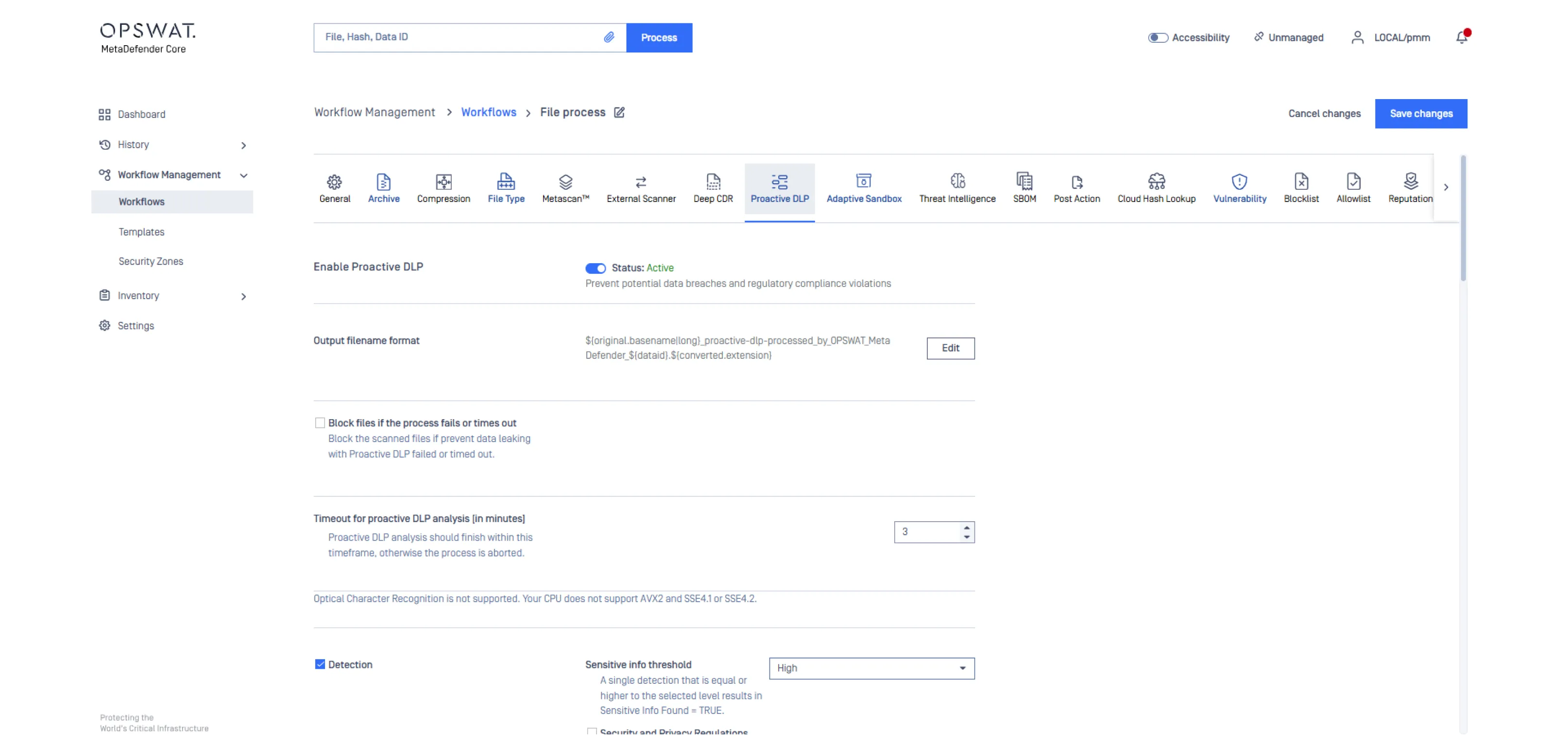Click the Cloud Hash Lookup icon
This screenshot has width=1568, height=746.
[x=1156, y=181]
